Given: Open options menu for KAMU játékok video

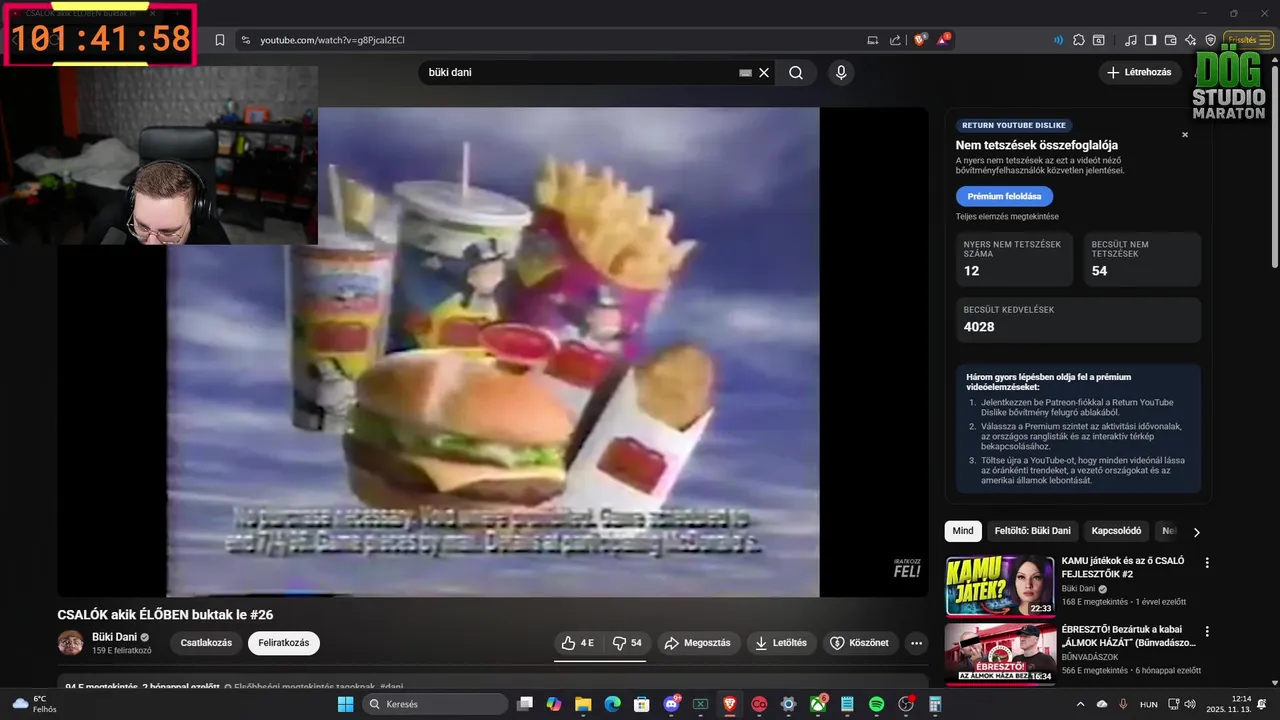Looking at the screenshot, I should point(1207,563).
